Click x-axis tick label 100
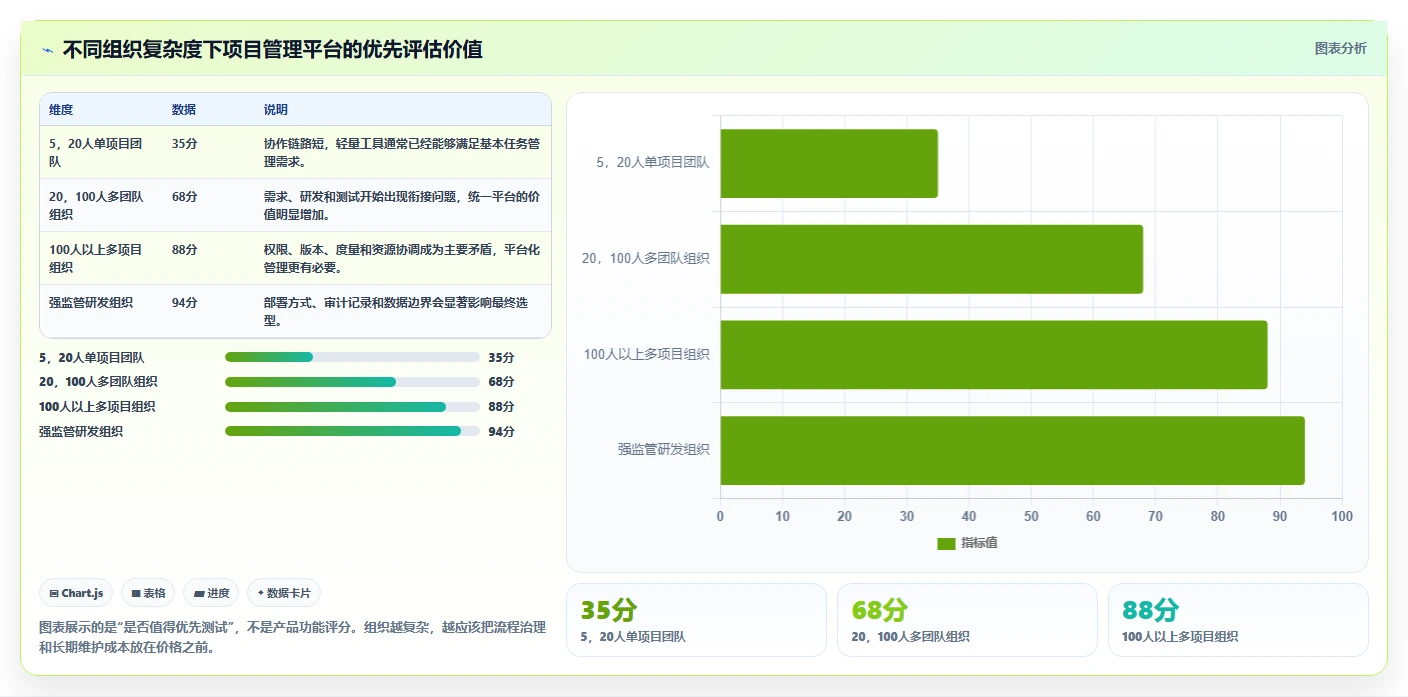The image size is (1408, 697). tap(1342, 516)
